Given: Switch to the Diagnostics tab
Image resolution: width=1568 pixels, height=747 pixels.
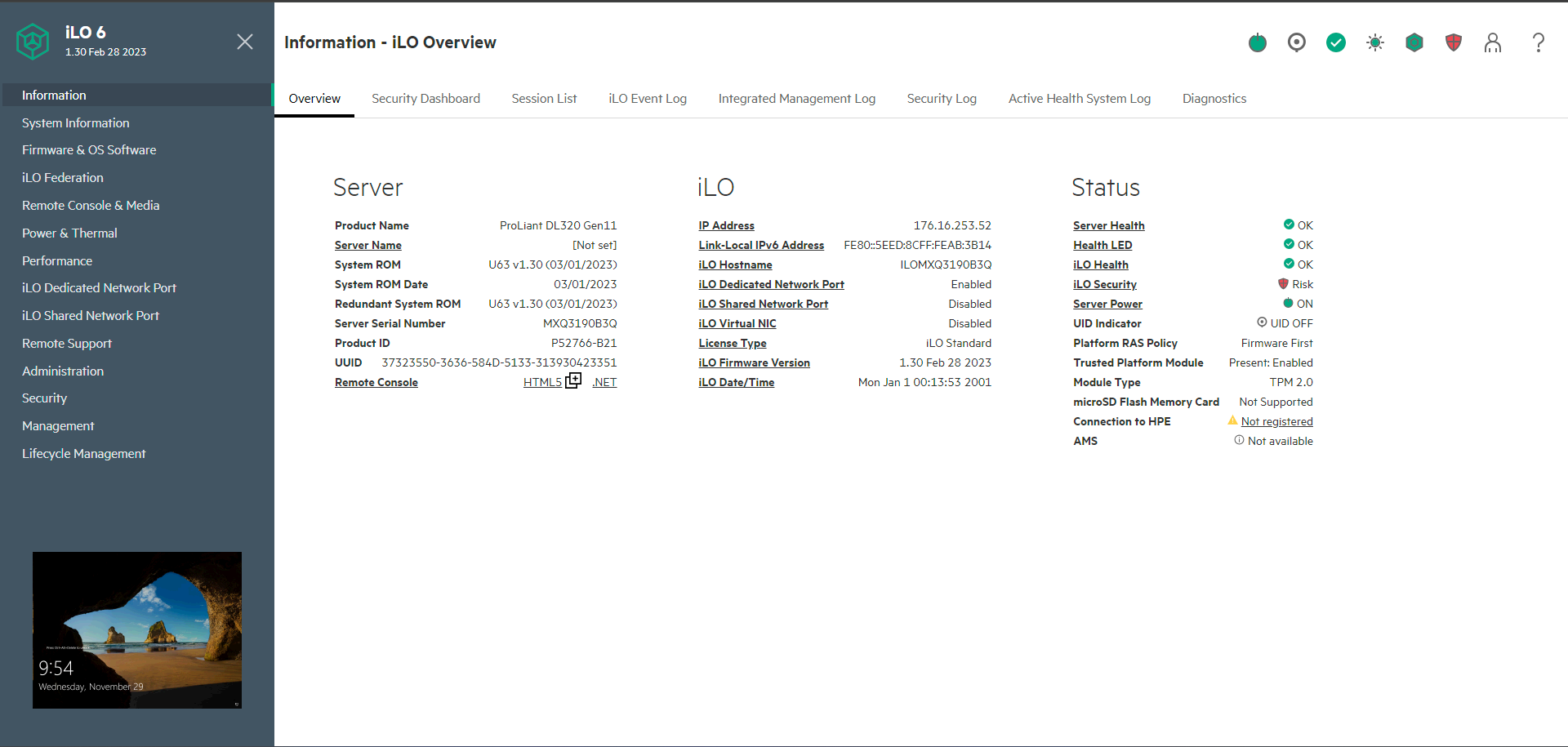Looking at the screenshot, I should 1214,99.
